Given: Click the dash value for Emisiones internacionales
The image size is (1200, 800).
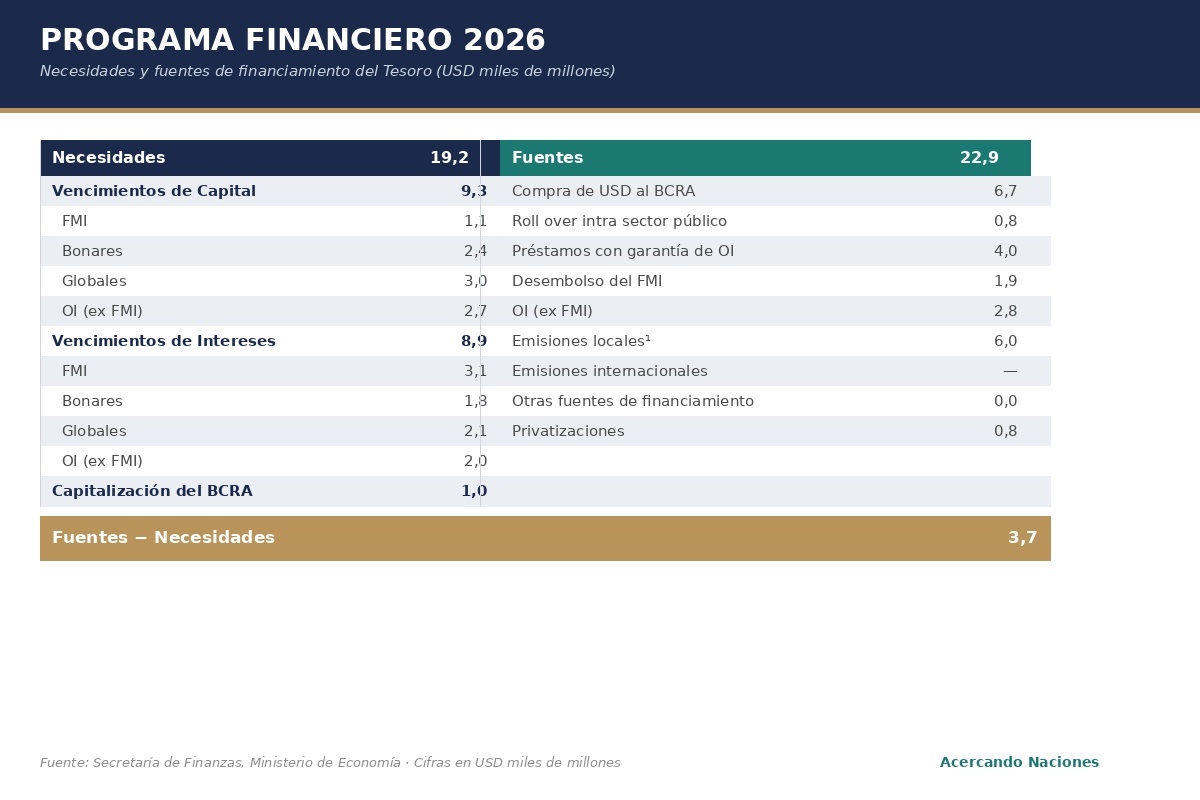Looking at the screenshot, I should [x=1010, y=371].
